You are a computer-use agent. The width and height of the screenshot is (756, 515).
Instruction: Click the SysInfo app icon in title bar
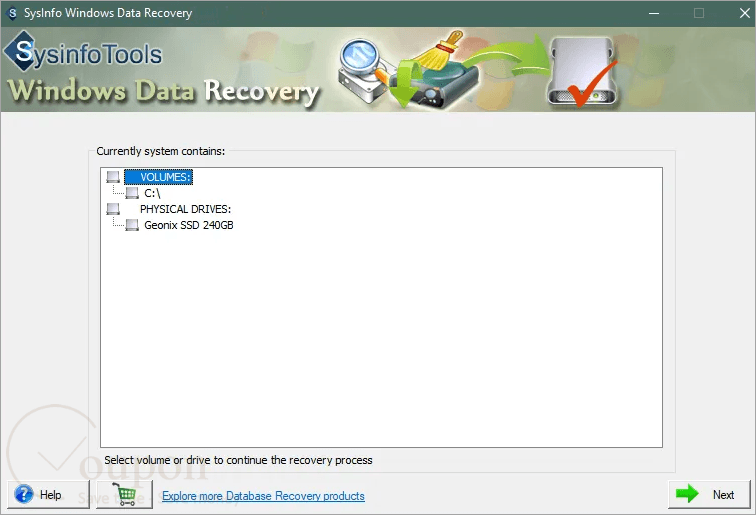[x=13, y=13]
